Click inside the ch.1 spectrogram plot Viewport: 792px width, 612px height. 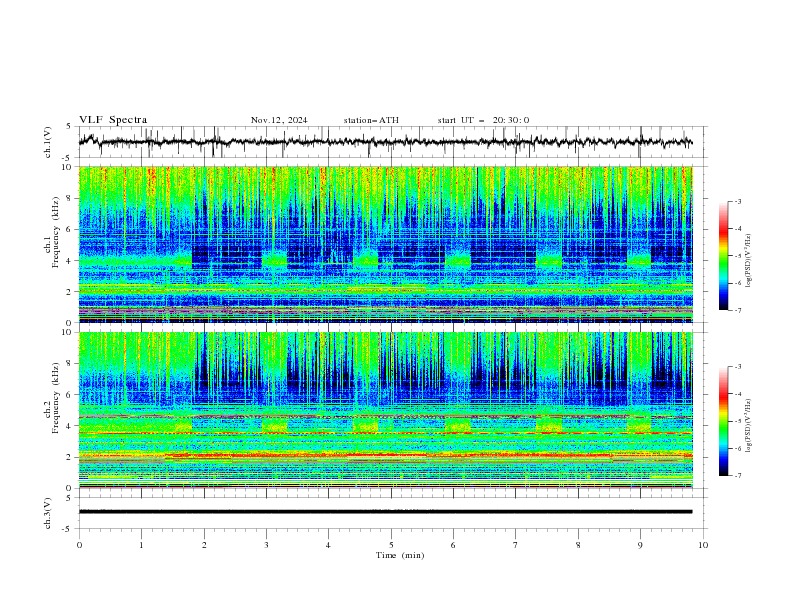click(385, 244)
